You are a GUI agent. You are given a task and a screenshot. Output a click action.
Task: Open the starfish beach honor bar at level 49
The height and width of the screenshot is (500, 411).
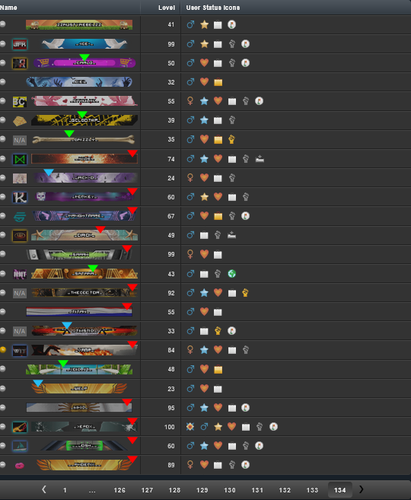point(84,235)
